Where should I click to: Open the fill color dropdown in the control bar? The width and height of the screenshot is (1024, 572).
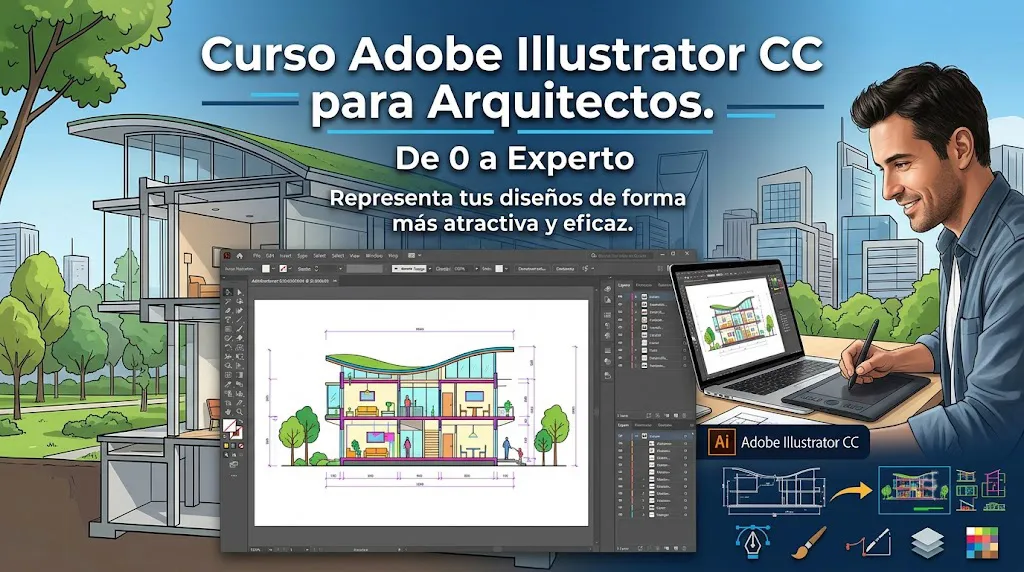point(274,268)
